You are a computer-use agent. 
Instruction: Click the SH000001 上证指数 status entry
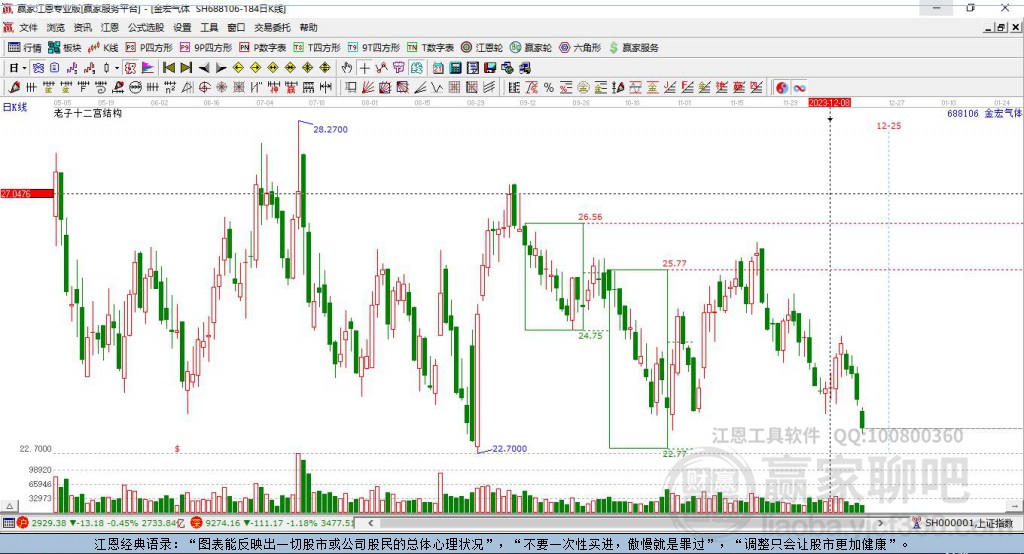click(963, 523)
